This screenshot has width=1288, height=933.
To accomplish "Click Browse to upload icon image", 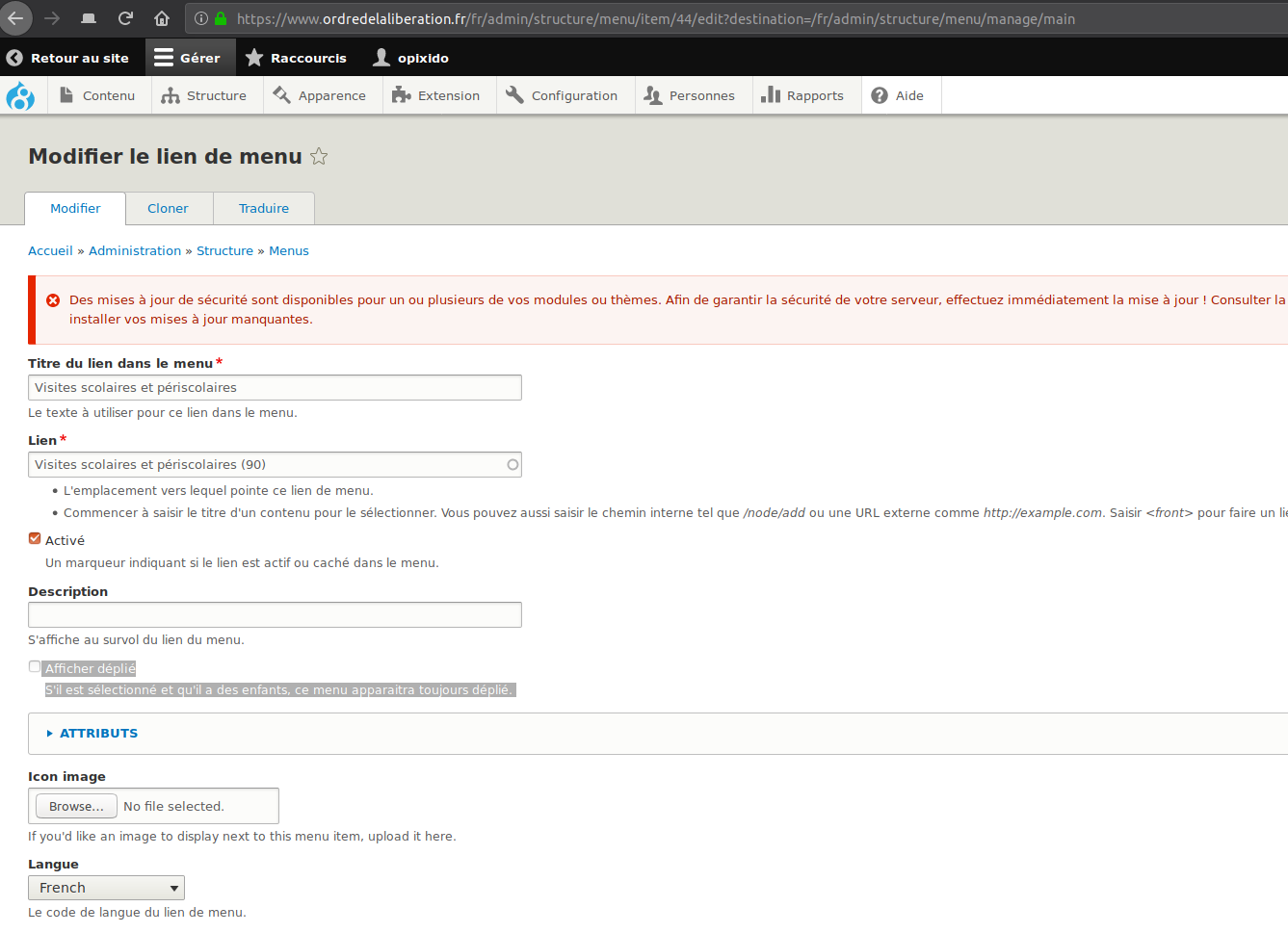I will (76, 806).
